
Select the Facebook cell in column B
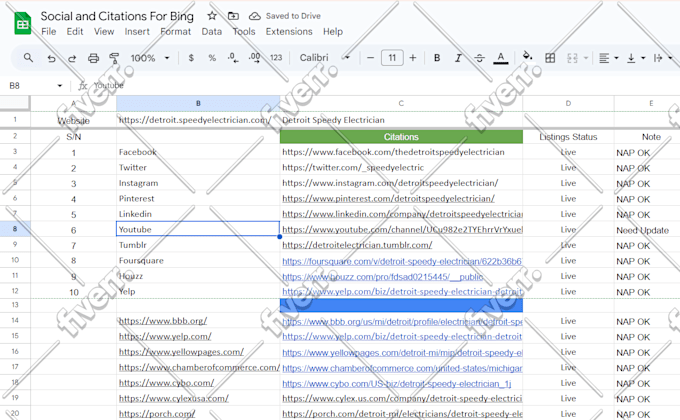198,152
